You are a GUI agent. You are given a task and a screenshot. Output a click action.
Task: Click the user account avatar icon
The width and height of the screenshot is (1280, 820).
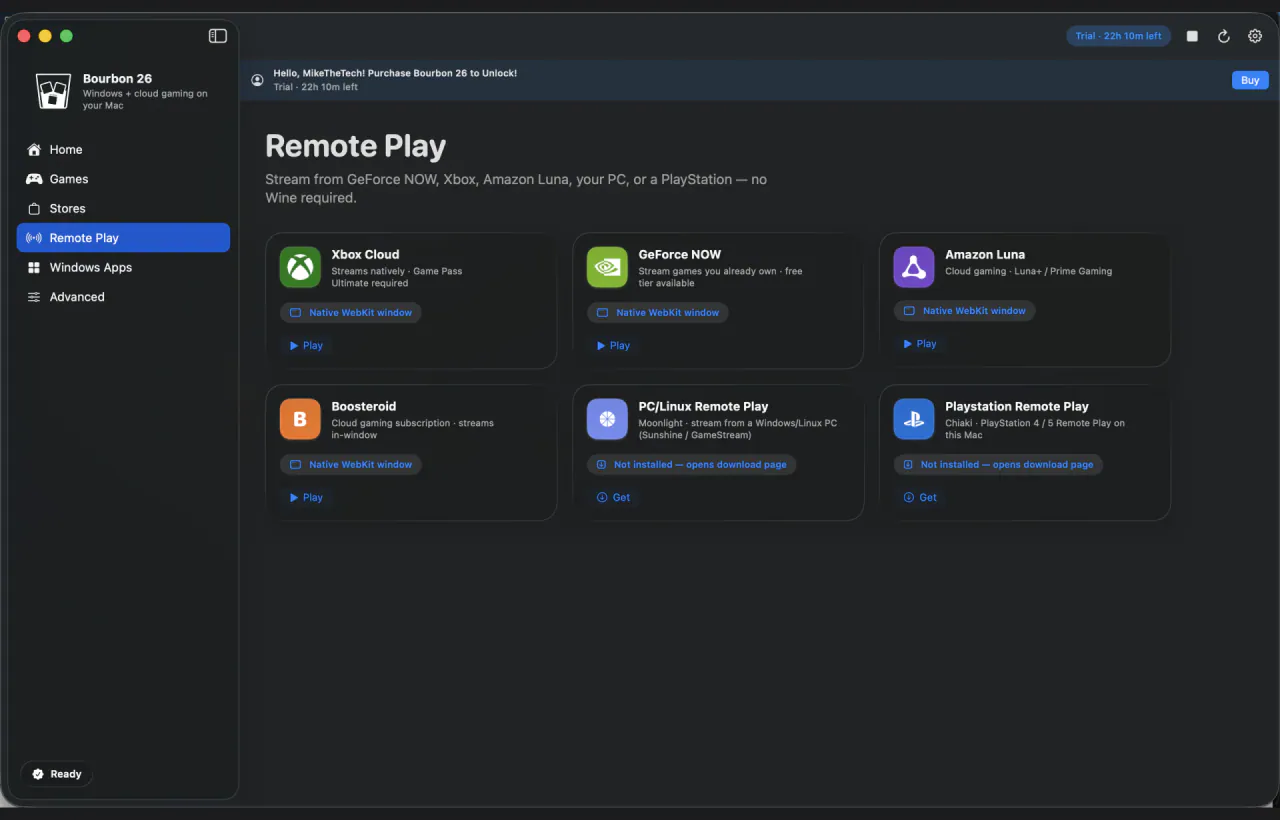(x=258, y=80)
